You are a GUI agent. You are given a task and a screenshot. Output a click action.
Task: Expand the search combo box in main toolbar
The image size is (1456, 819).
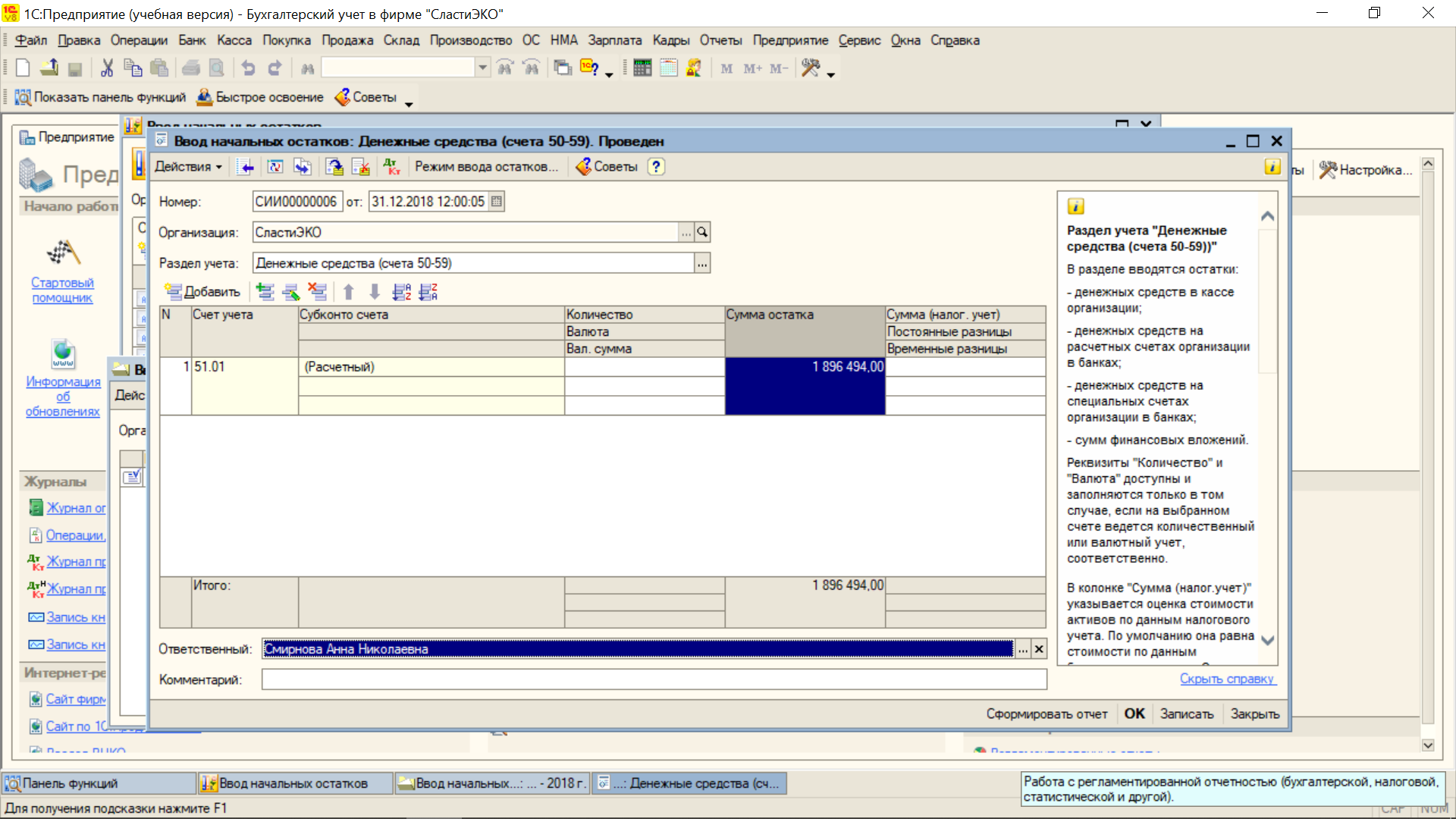[482, 68]
